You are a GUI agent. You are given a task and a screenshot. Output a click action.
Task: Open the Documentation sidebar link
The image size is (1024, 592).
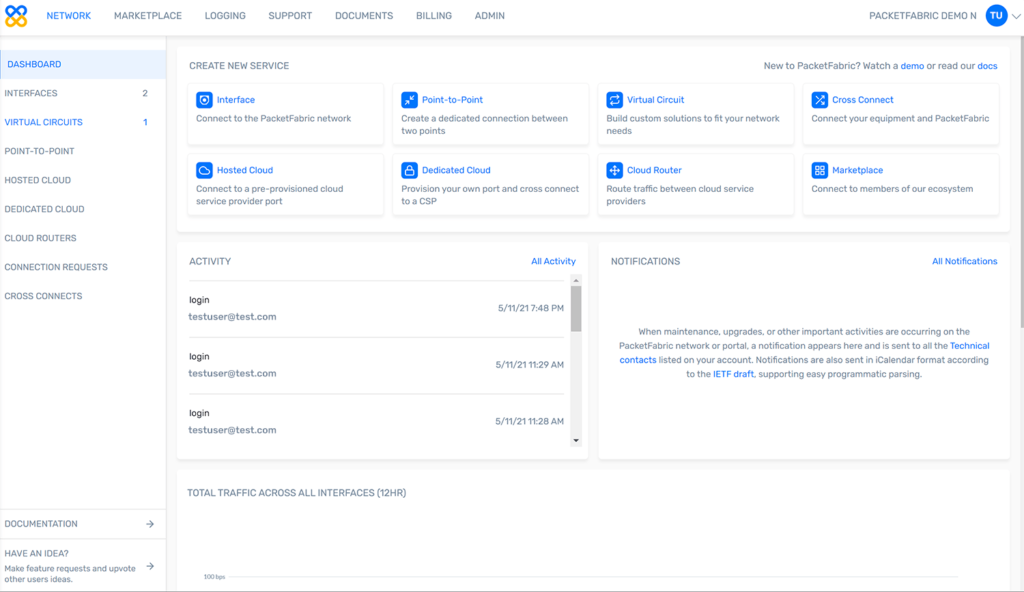(83, 524)
